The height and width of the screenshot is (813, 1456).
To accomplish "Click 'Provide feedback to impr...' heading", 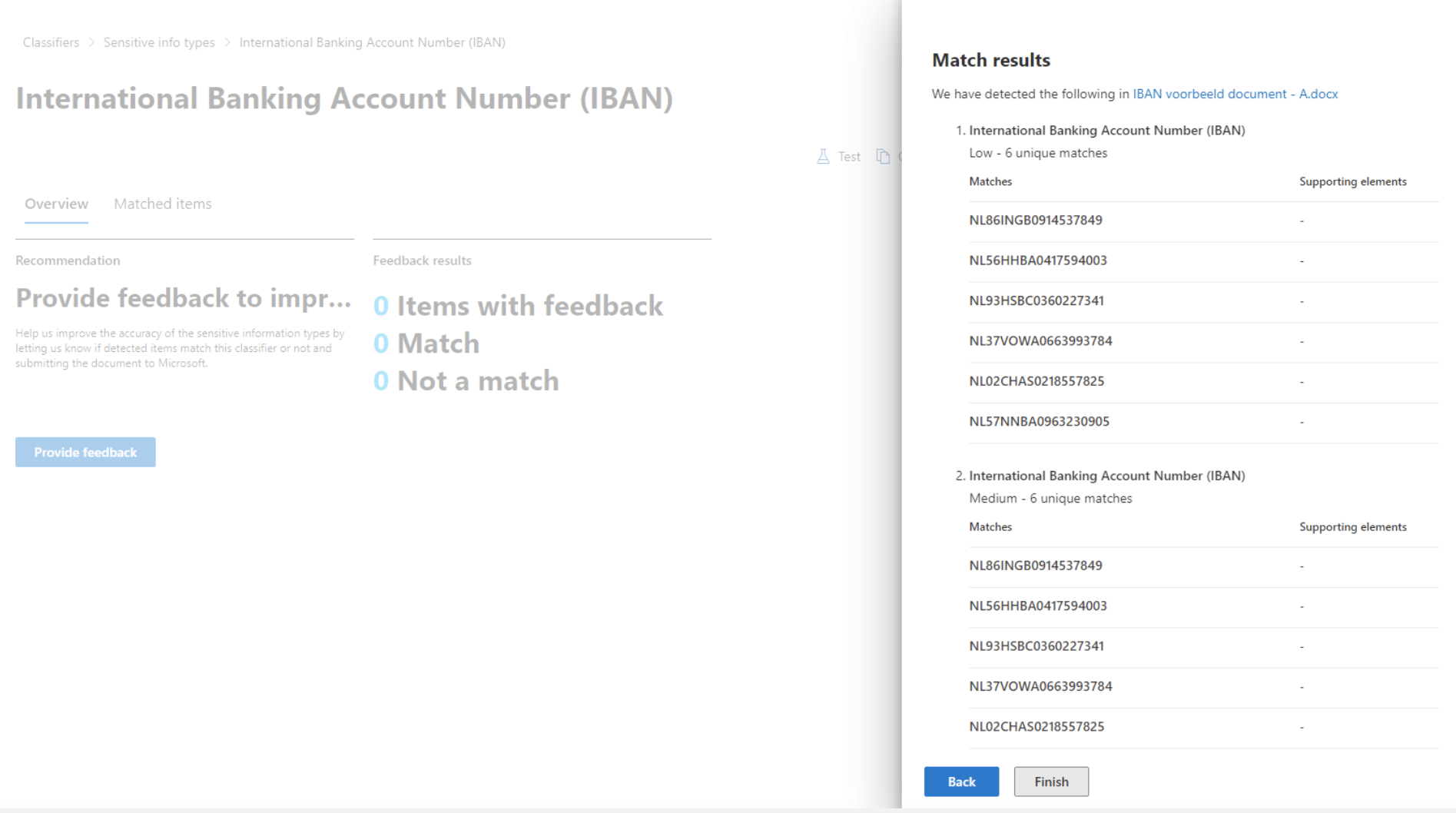I will (184, 298).
